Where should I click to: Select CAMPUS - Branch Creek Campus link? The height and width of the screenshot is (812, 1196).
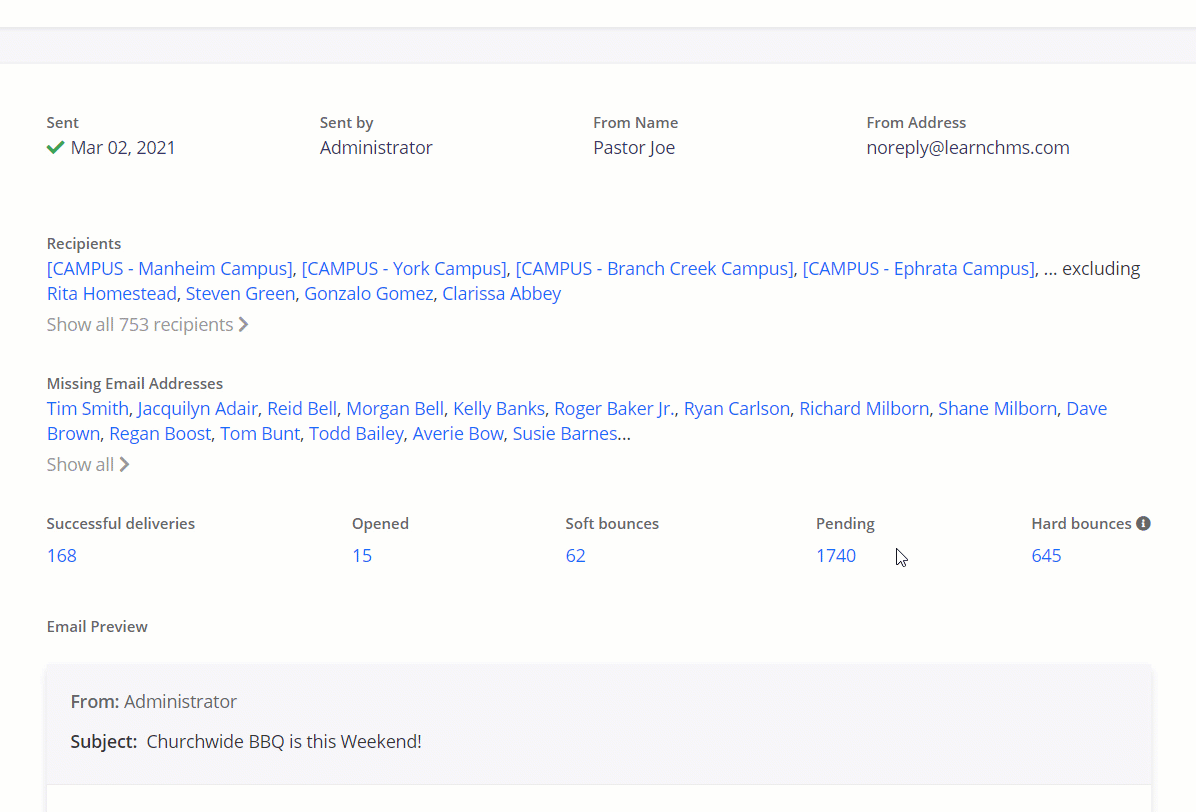(x=654, y=269)
